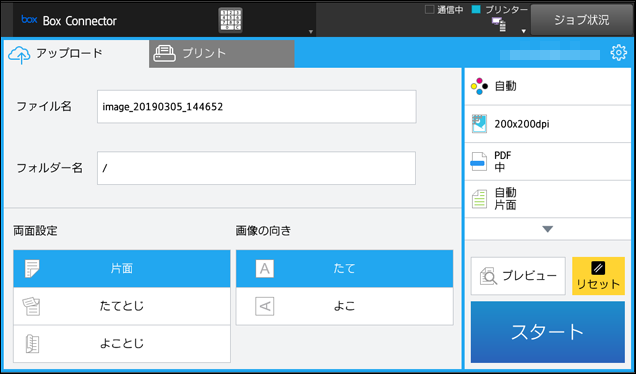Click the プレビュー preview button
This screenshot has width=636, height=374.
tap(518, 276)
